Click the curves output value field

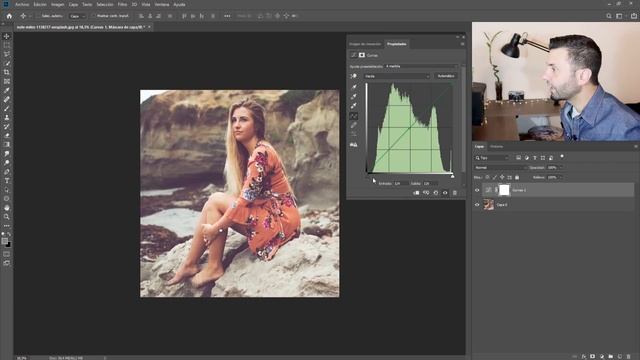pyautogui.click(x=430, y=184)
